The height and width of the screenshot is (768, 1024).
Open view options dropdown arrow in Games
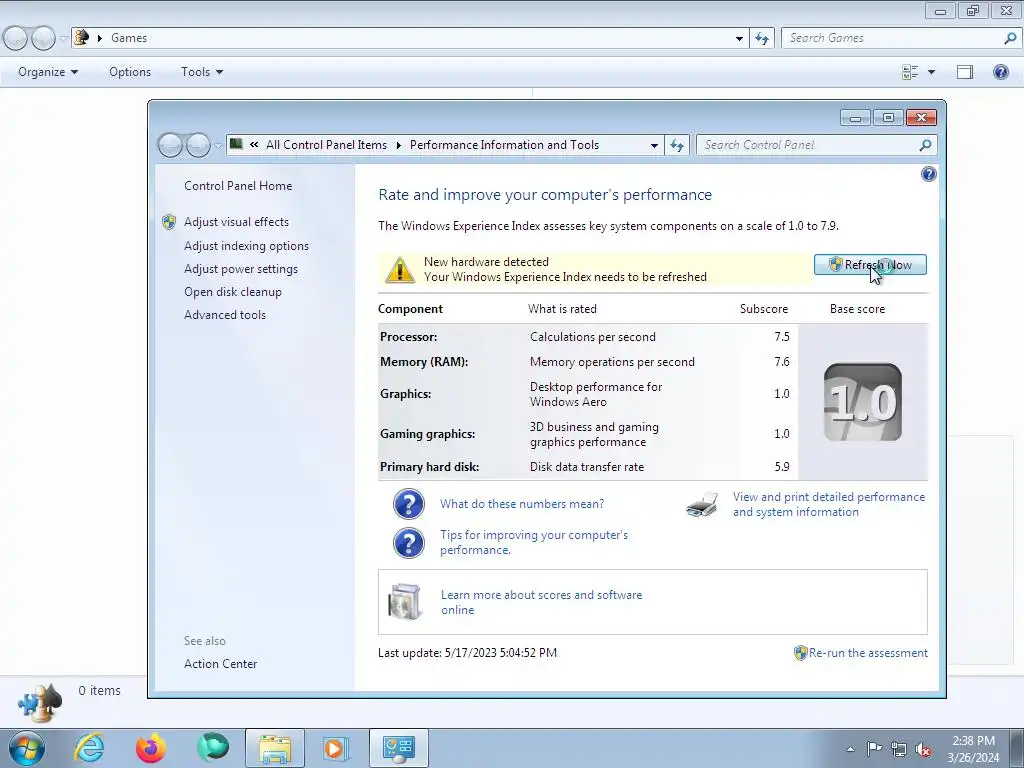[x=931, y=72]
